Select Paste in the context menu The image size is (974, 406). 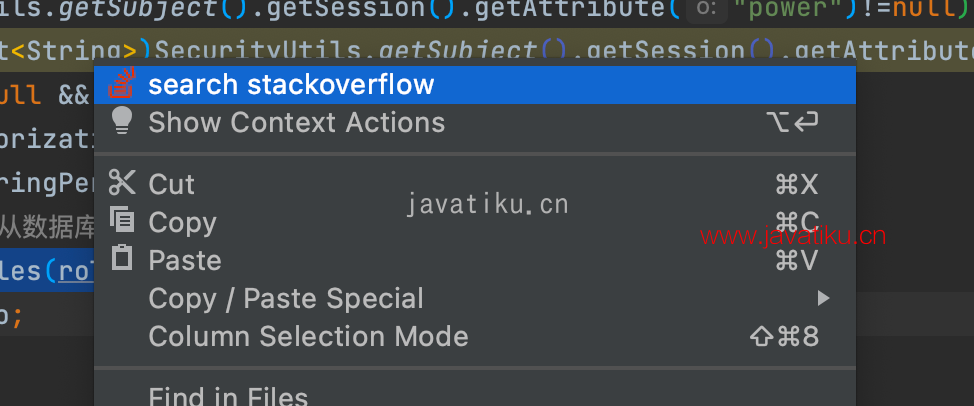tap(185, 261)
